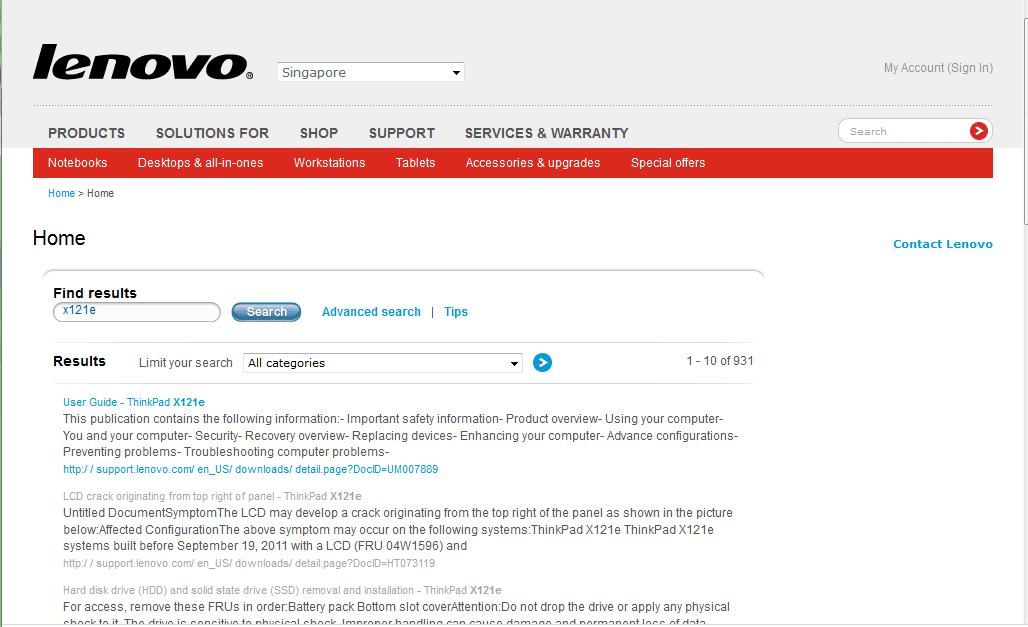This screenshot has width=1028, height=627.
Task: Select Desktops & all-in-ones
Action: [x=201, y=163]
